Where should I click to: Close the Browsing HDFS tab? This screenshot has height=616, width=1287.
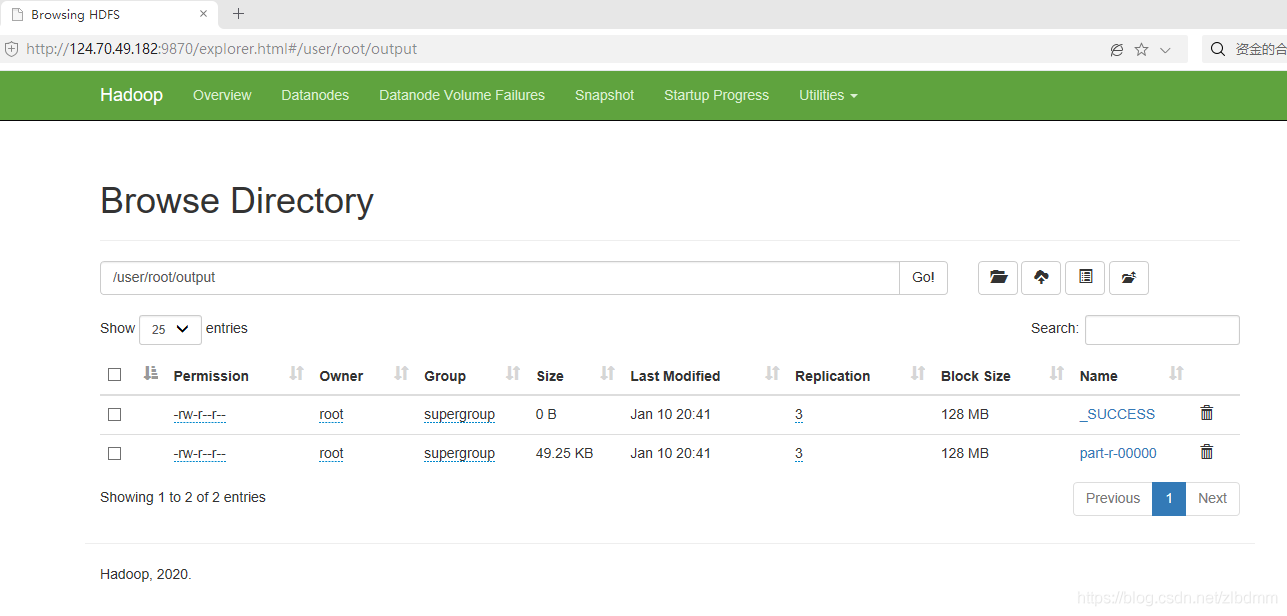[x=204, y=14]
